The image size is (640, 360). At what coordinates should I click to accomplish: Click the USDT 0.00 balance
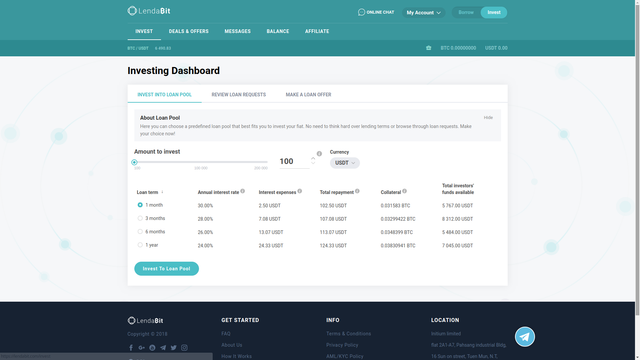496,48
